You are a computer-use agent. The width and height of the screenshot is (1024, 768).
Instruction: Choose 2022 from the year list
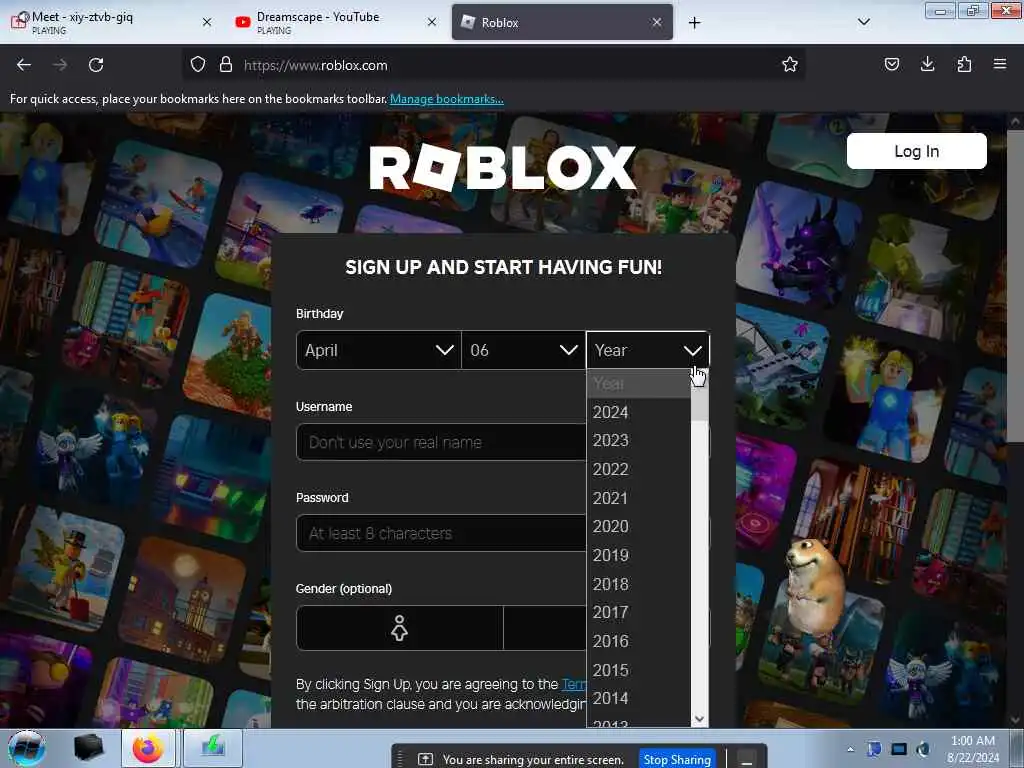point(638,470)
